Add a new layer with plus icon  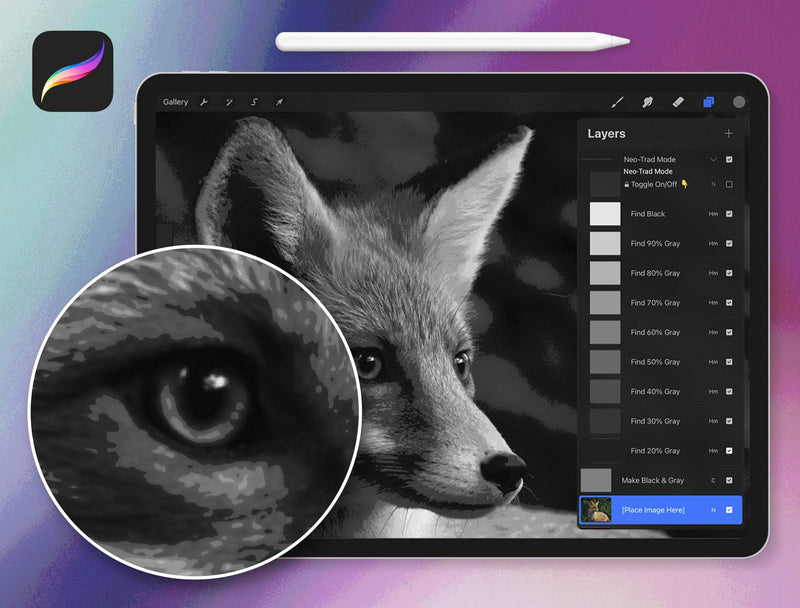[728, 134]
